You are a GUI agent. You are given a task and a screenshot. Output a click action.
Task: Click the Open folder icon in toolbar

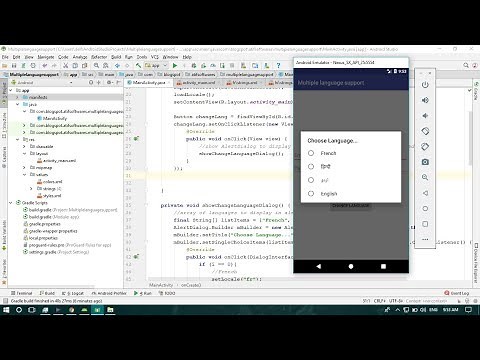click(x=5, y=66)
